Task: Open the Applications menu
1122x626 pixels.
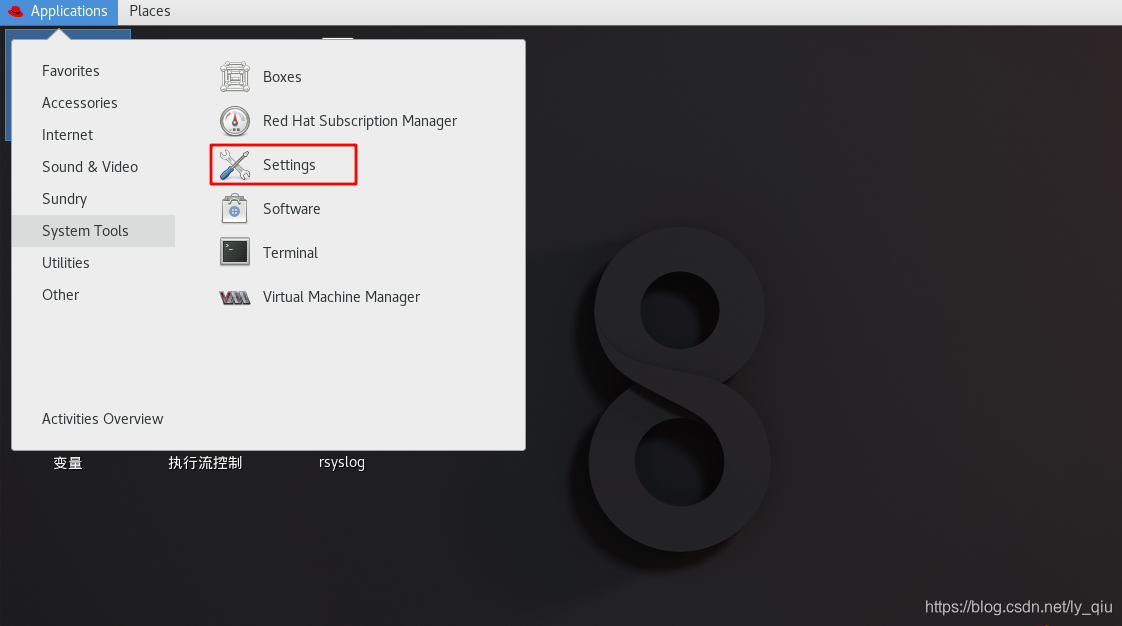Action: (x=59, y=11)
